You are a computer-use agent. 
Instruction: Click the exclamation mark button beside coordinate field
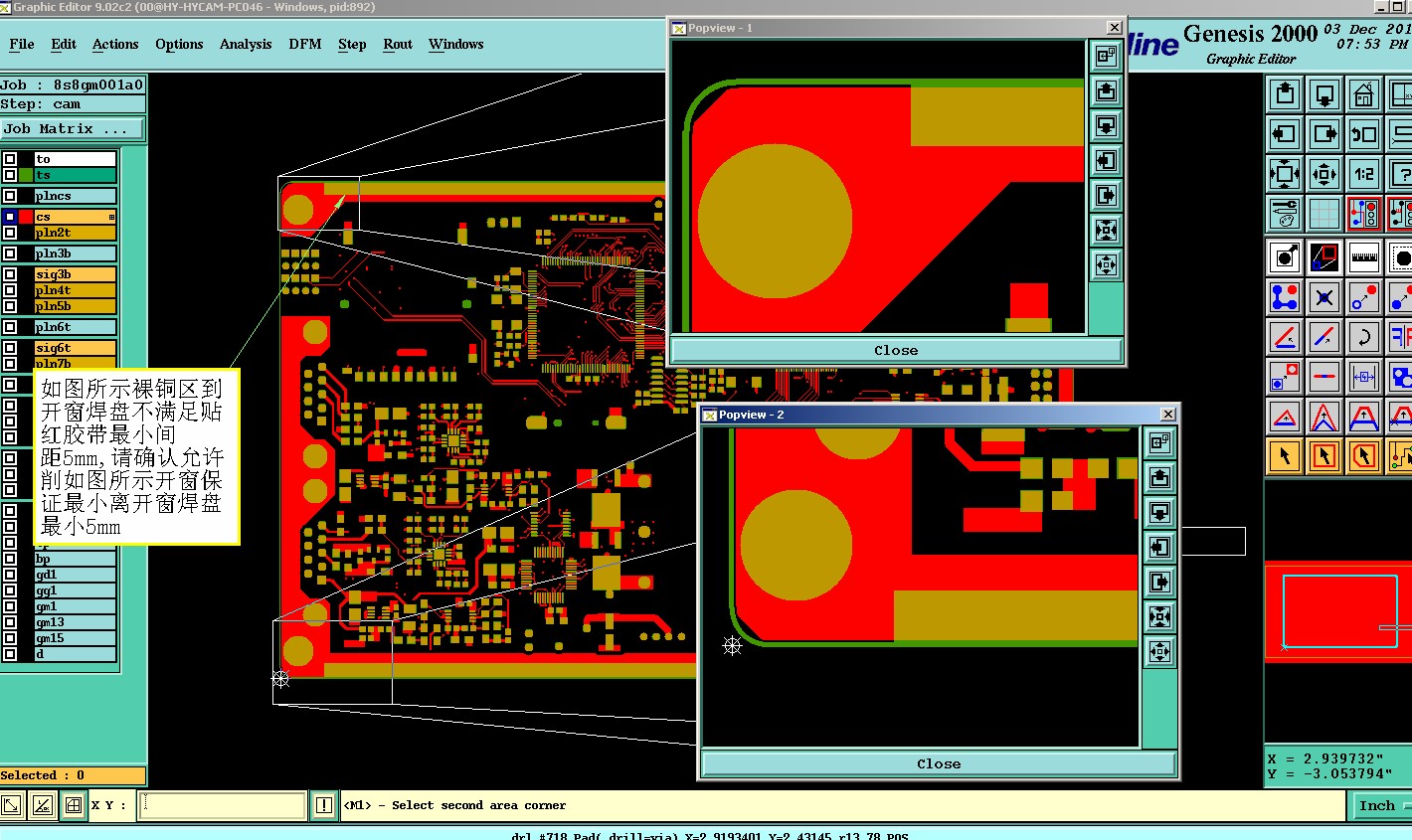[323, 805]
